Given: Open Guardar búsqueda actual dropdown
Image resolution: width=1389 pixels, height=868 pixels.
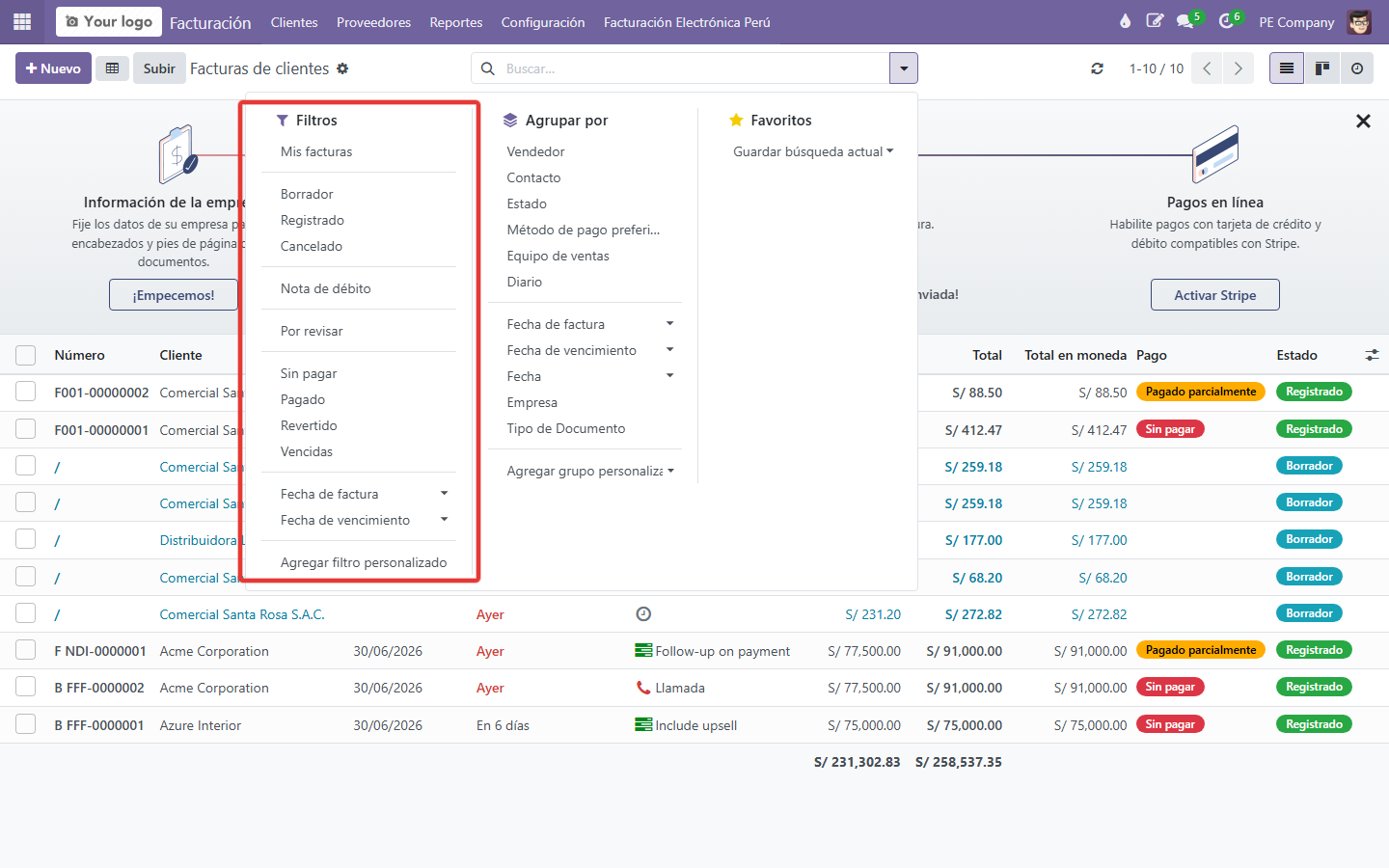Looking at the screenshot, I should point(813,151).
